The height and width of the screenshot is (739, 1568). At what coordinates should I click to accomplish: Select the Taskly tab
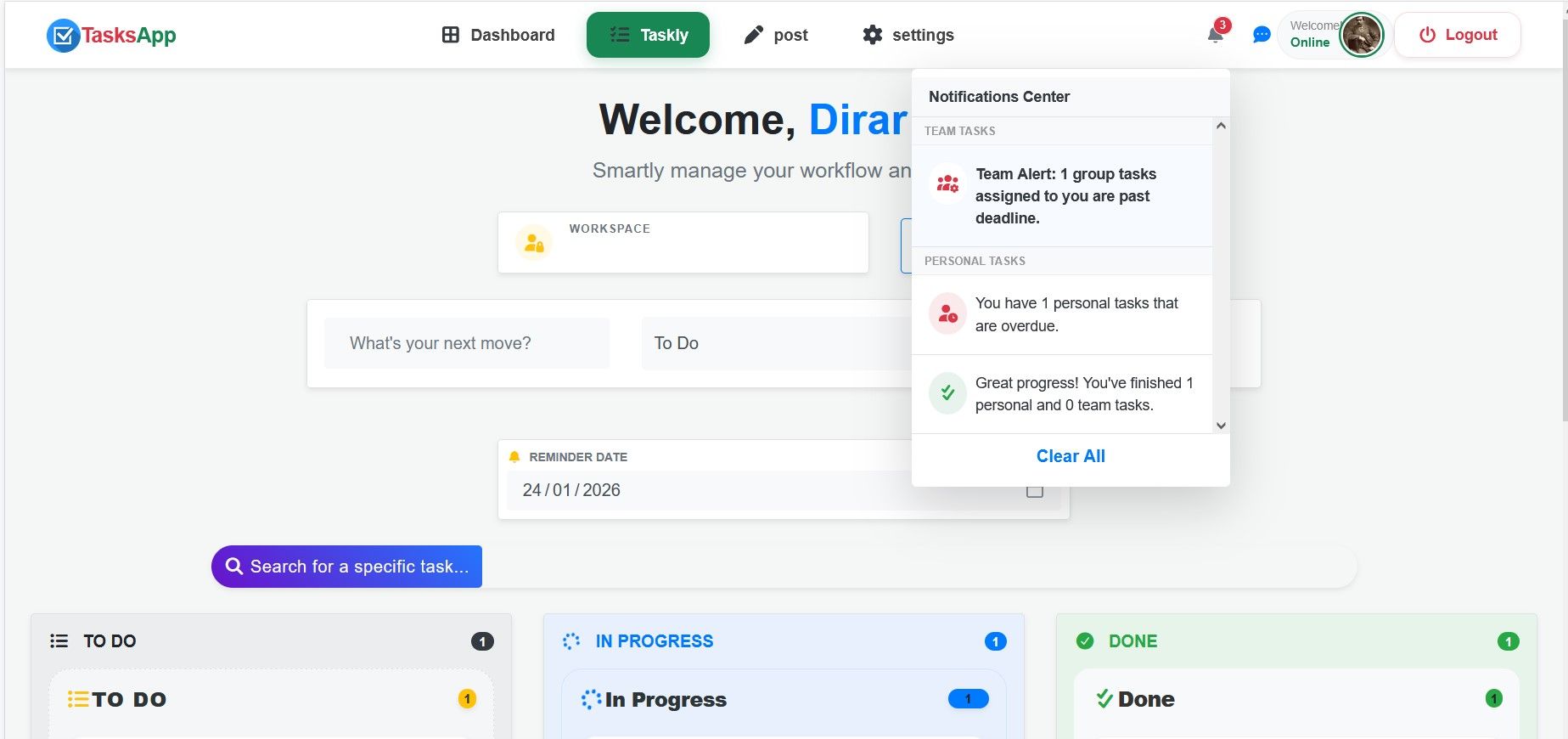(648, 35)
